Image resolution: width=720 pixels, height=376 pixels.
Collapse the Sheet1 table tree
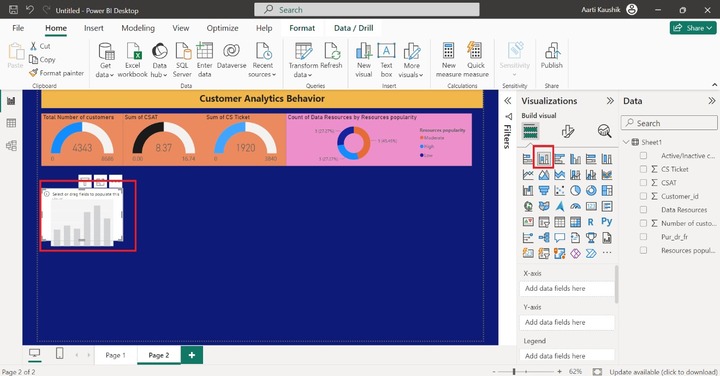(626, 142)
